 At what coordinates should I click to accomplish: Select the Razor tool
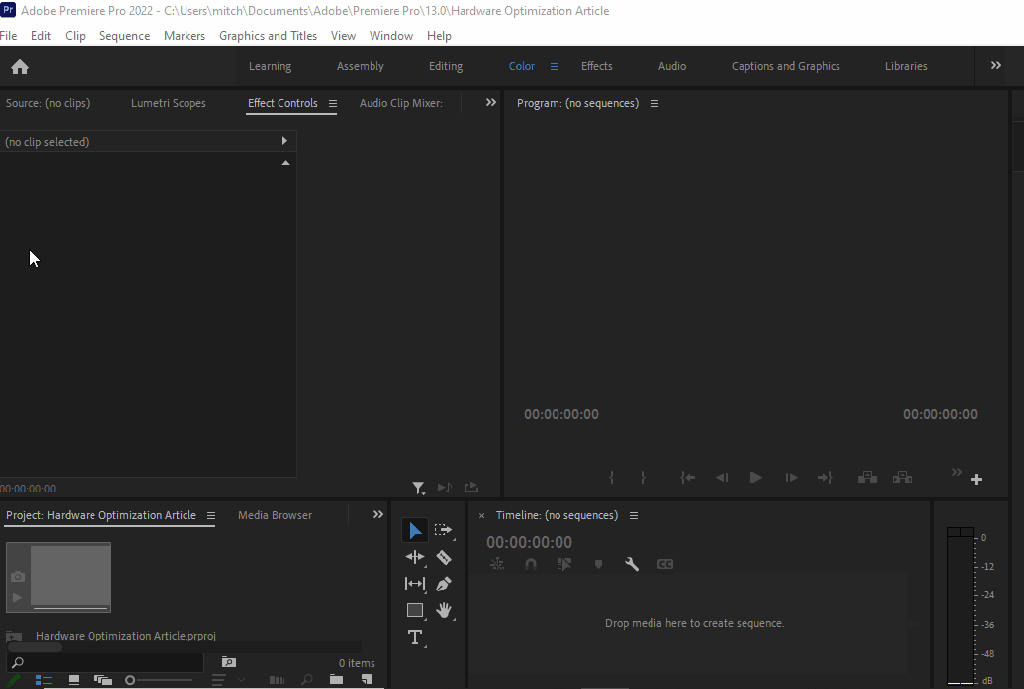[444, 557]
